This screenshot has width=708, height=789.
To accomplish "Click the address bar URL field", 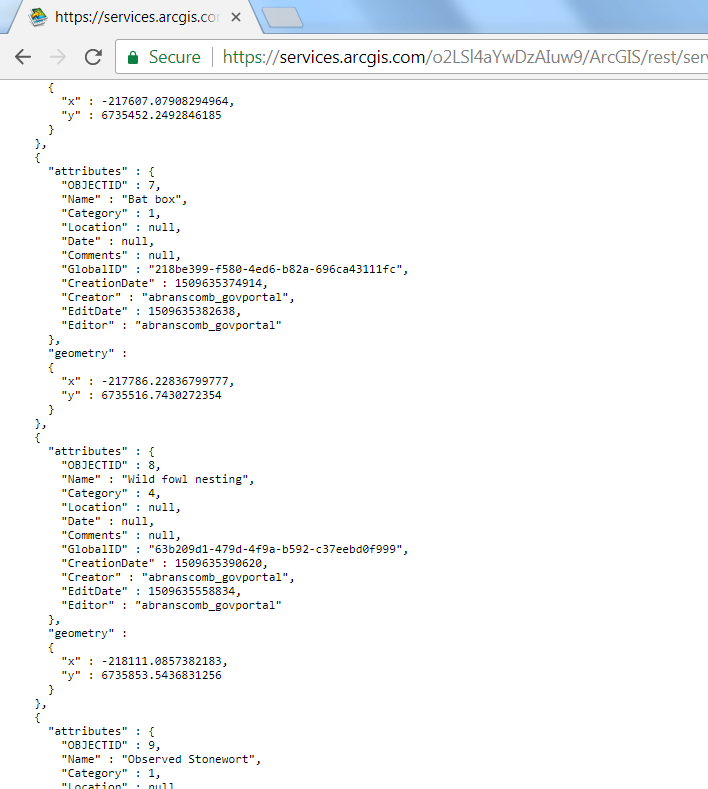I will coord(412,57).
